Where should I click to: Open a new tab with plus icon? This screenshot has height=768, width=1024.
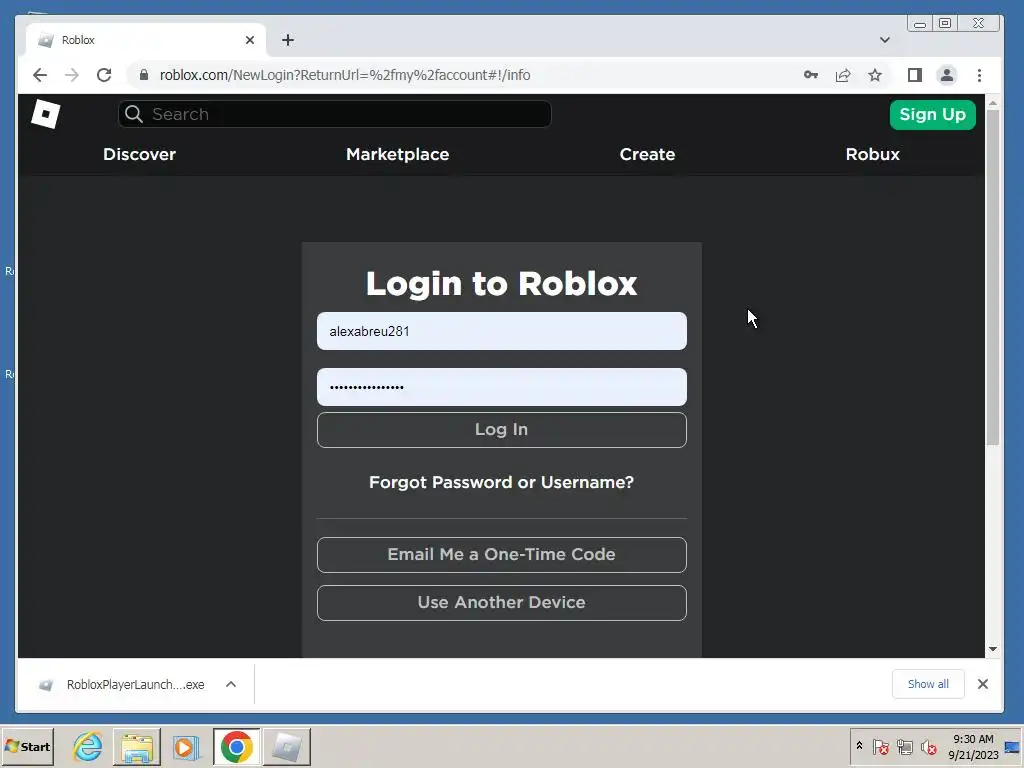point(288,40)
